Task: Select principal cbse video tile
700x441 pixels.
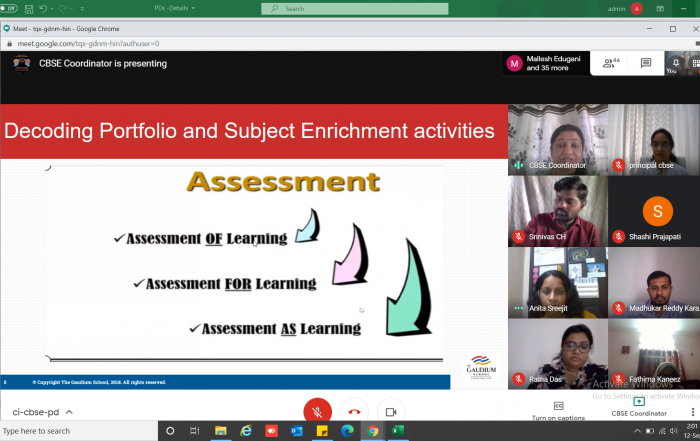Action: point(654,139)
